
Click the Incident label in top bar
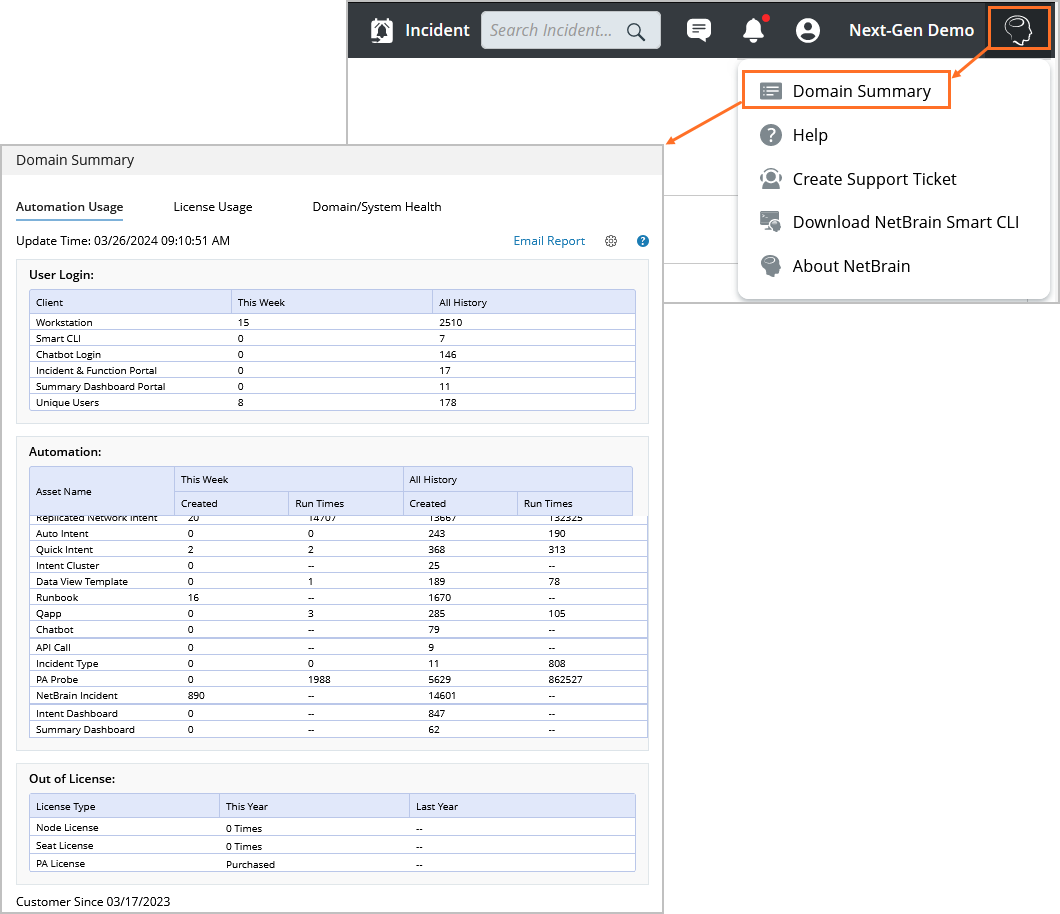coord(437,30)
